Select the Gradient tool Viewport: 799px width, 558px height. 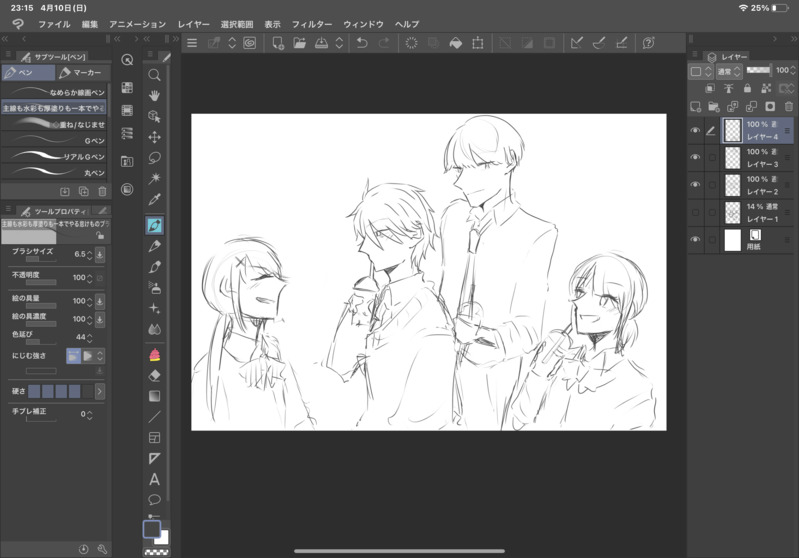154,396
